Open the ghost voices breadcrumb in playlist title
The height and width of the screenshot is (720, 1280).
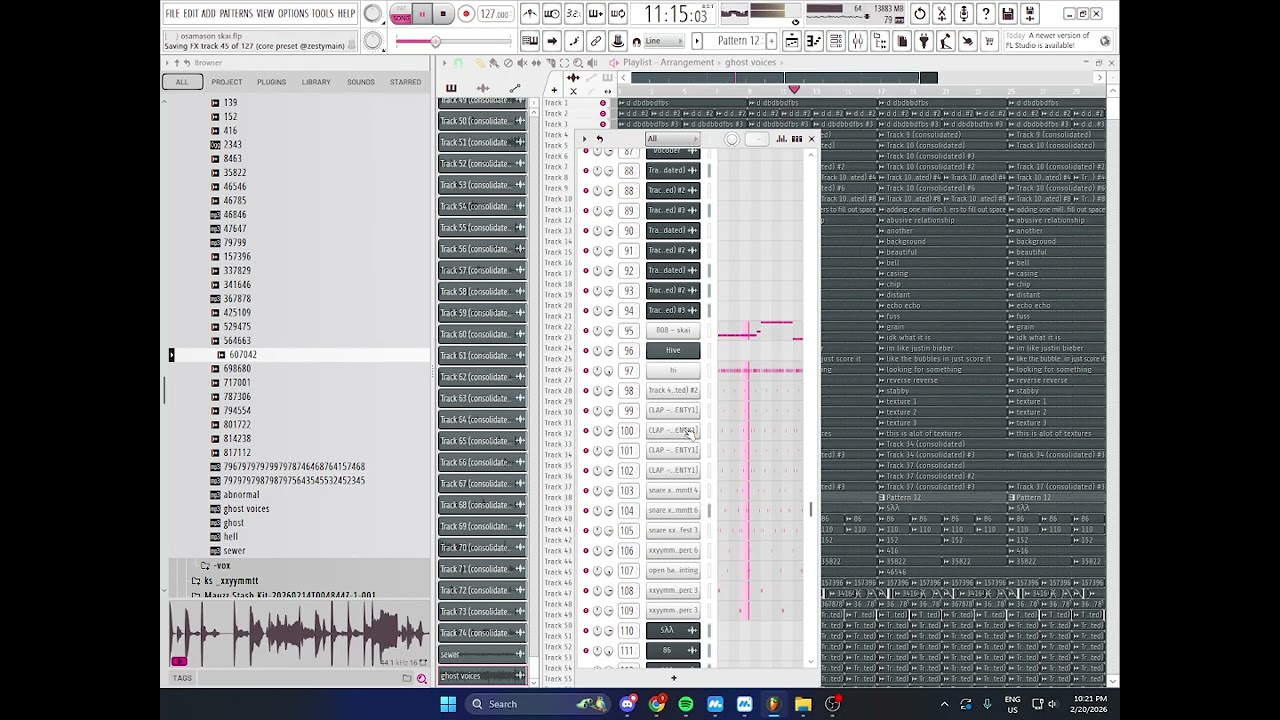750,62
